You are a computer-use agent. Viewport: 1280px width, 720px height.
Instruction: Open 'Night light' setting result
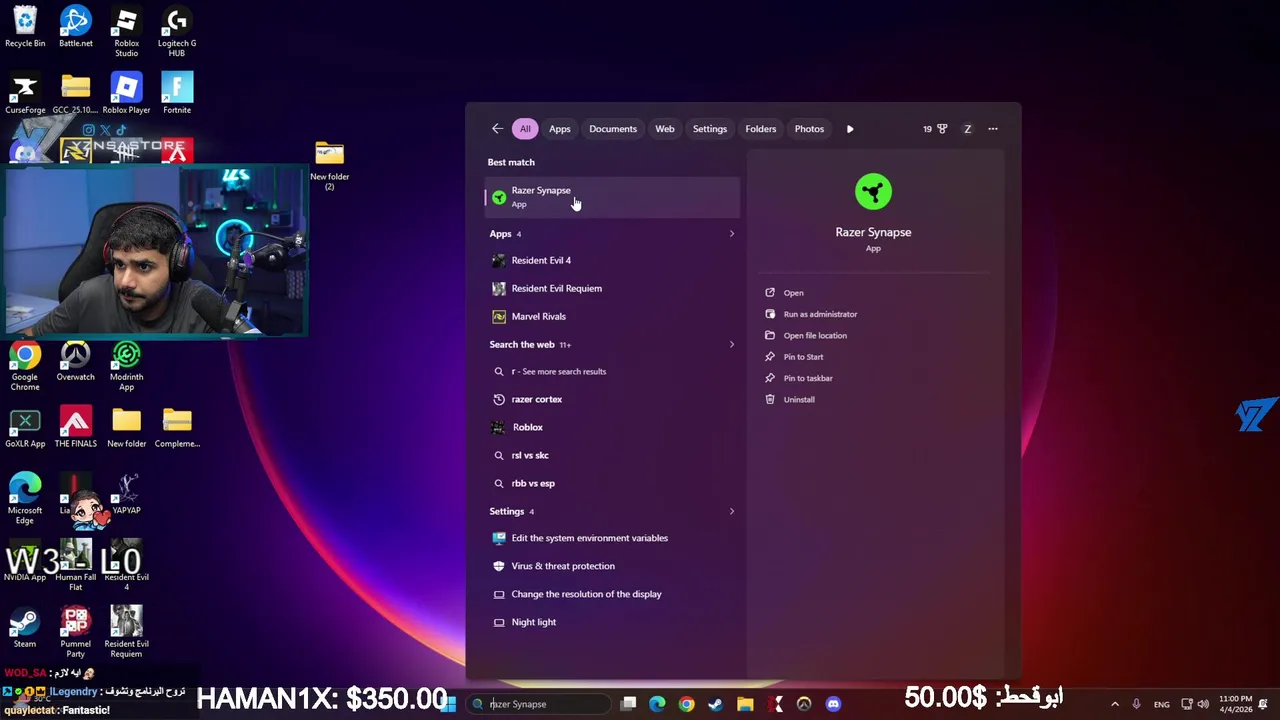tap(612, 622)
